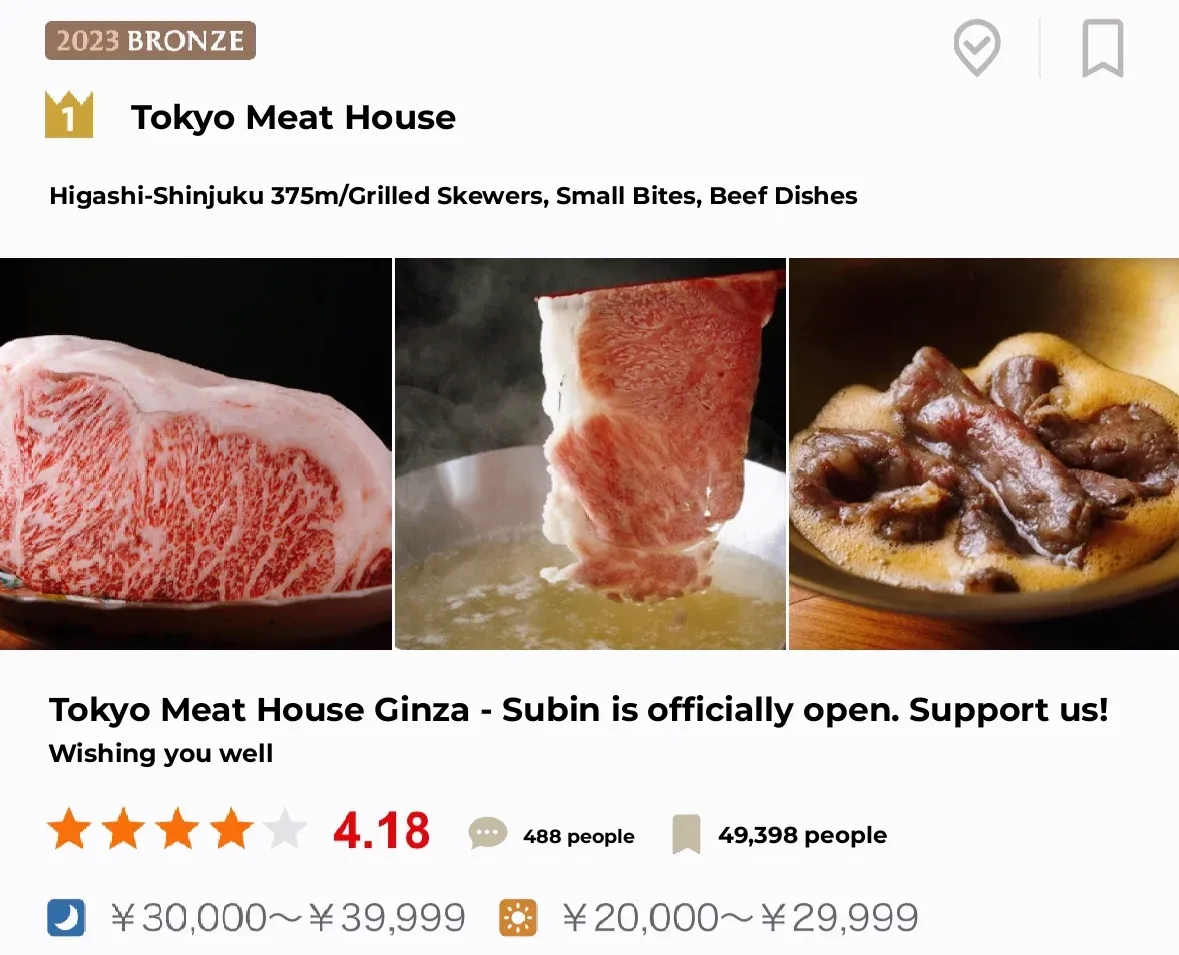The width and height of the screenshot is (1179, 955).
Task: Toggle the save bookmark for Tokyo Meat House
Action: coord(1102,48)
